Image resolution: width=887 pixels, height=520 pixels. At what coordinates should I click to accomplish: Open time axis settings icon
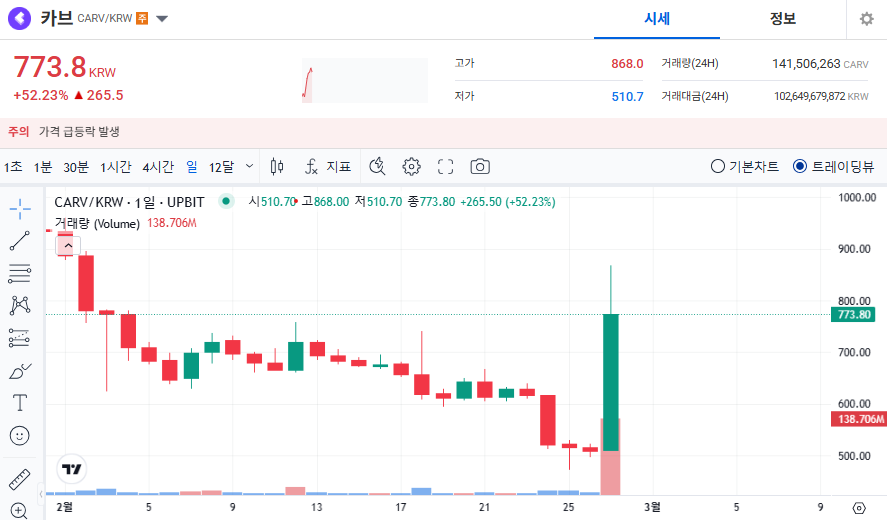(859, 508)
